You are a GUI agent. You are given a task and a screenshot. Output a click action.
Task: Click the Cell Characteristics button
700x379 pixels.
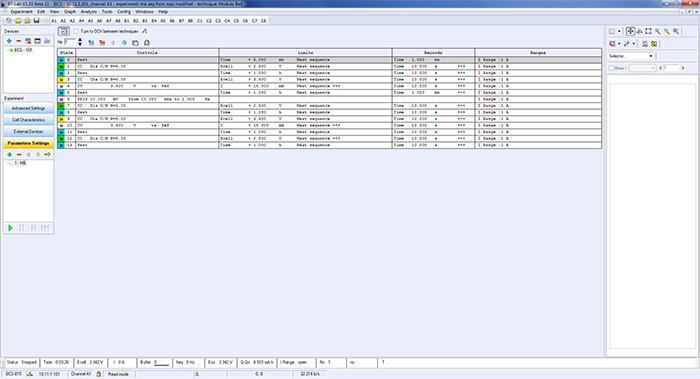click(x=28, y=120)
